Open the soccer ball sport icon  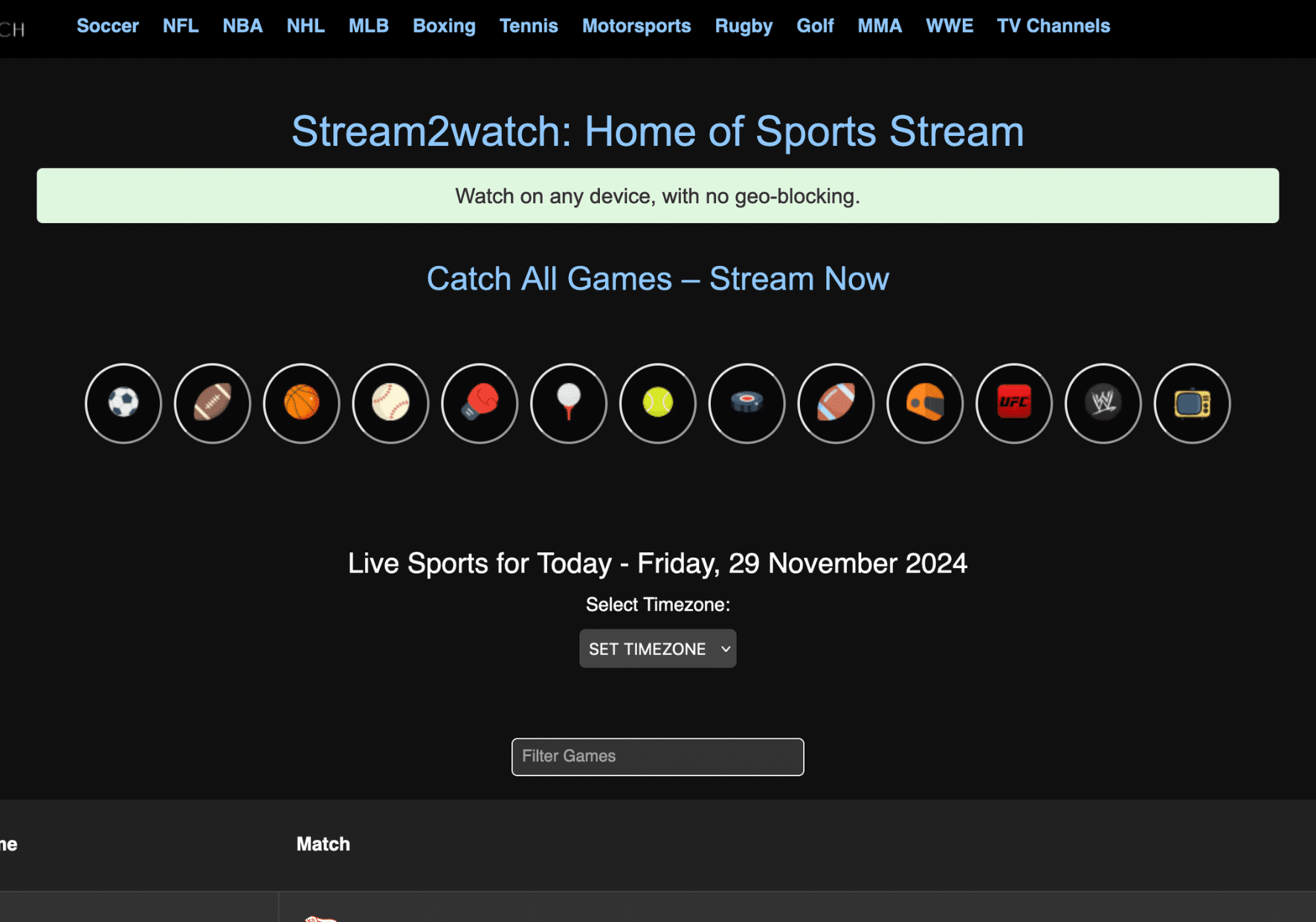(123, 403)
